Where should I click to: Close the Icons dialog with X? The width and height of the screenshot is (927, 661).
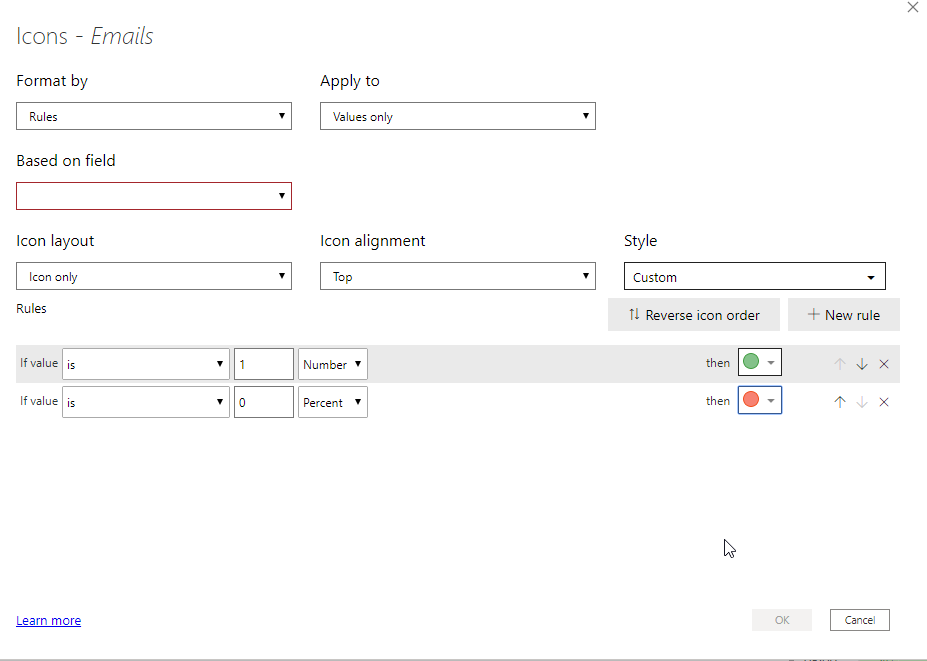click(913, 7)
